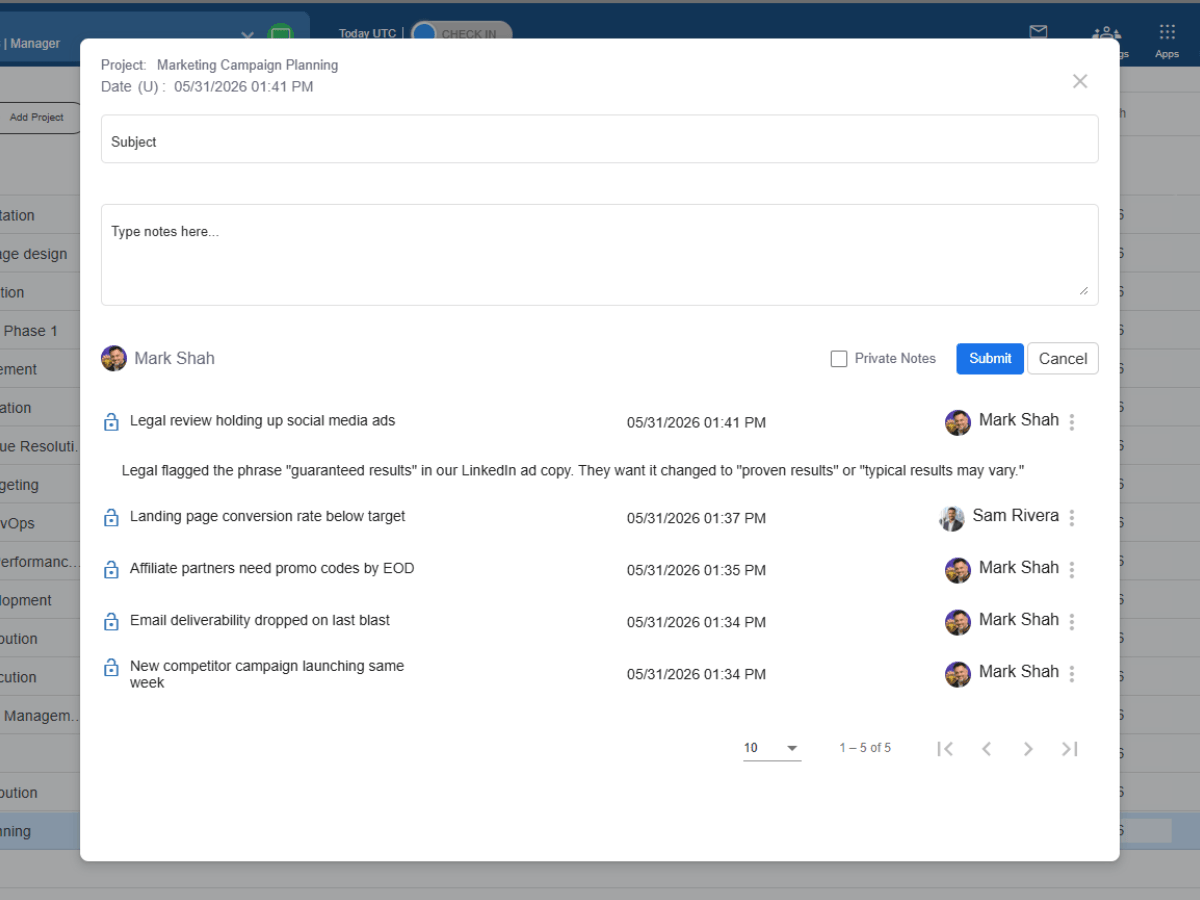Click the Manager tab in background header
1200x900 pixels.
coord(35,43)
